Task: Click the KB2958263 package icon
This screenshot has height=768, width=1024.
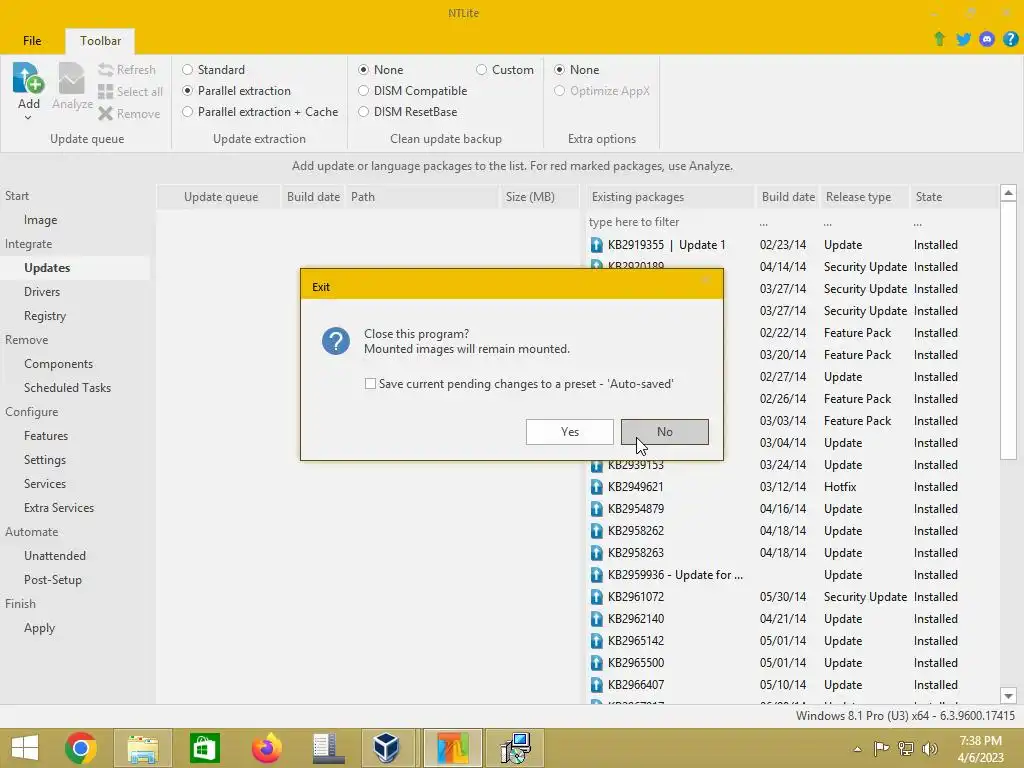Action: (596, 552)
